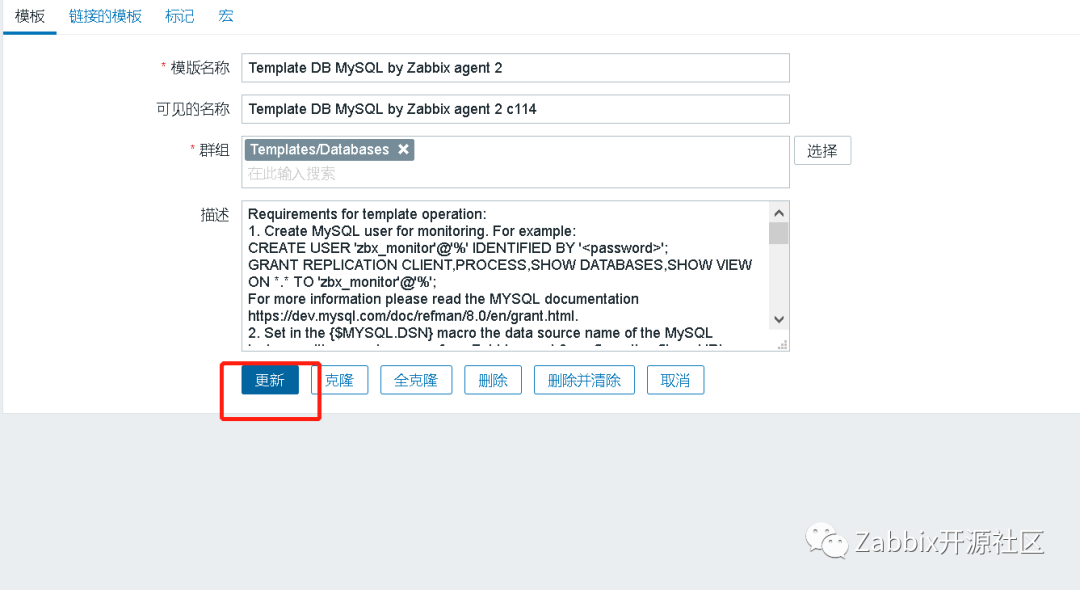Click the 更新 button
Screen dimensions: 1080x590
(270, 380)
